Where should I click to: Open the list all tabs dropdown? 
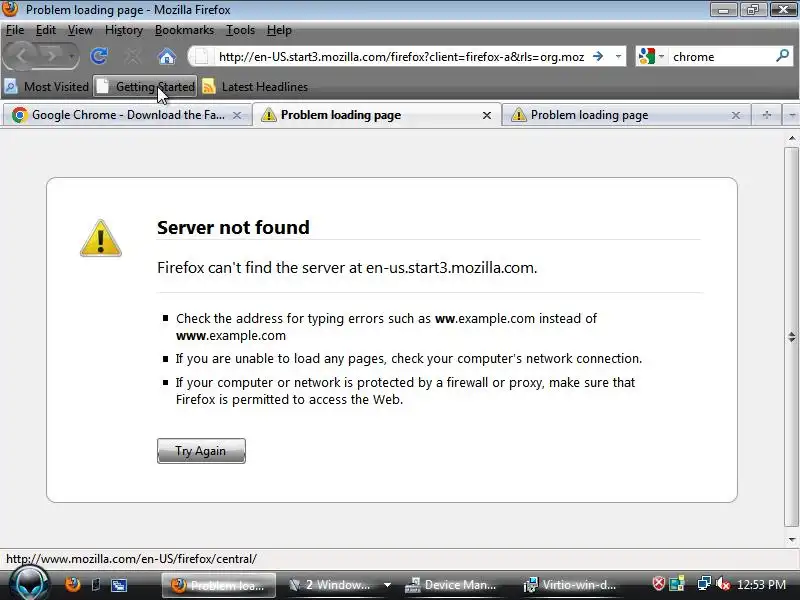[792, 115]
